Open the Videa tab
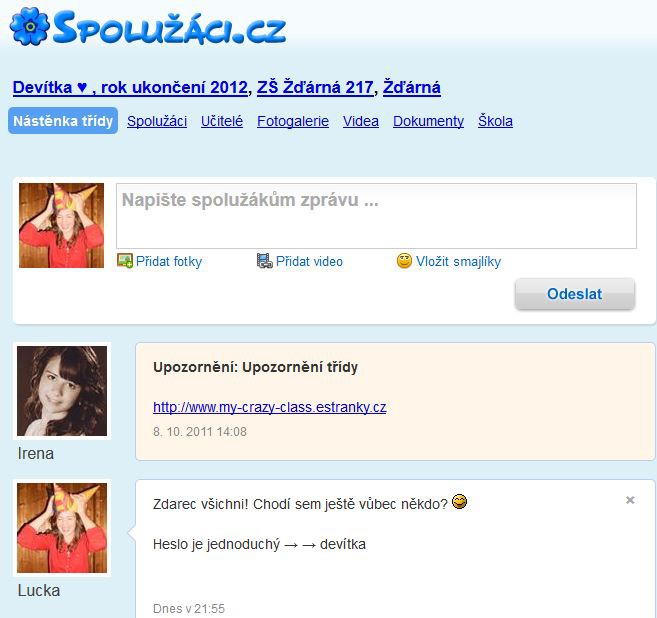The height and width of the screenshot is (618, 657). coord(361,121)
